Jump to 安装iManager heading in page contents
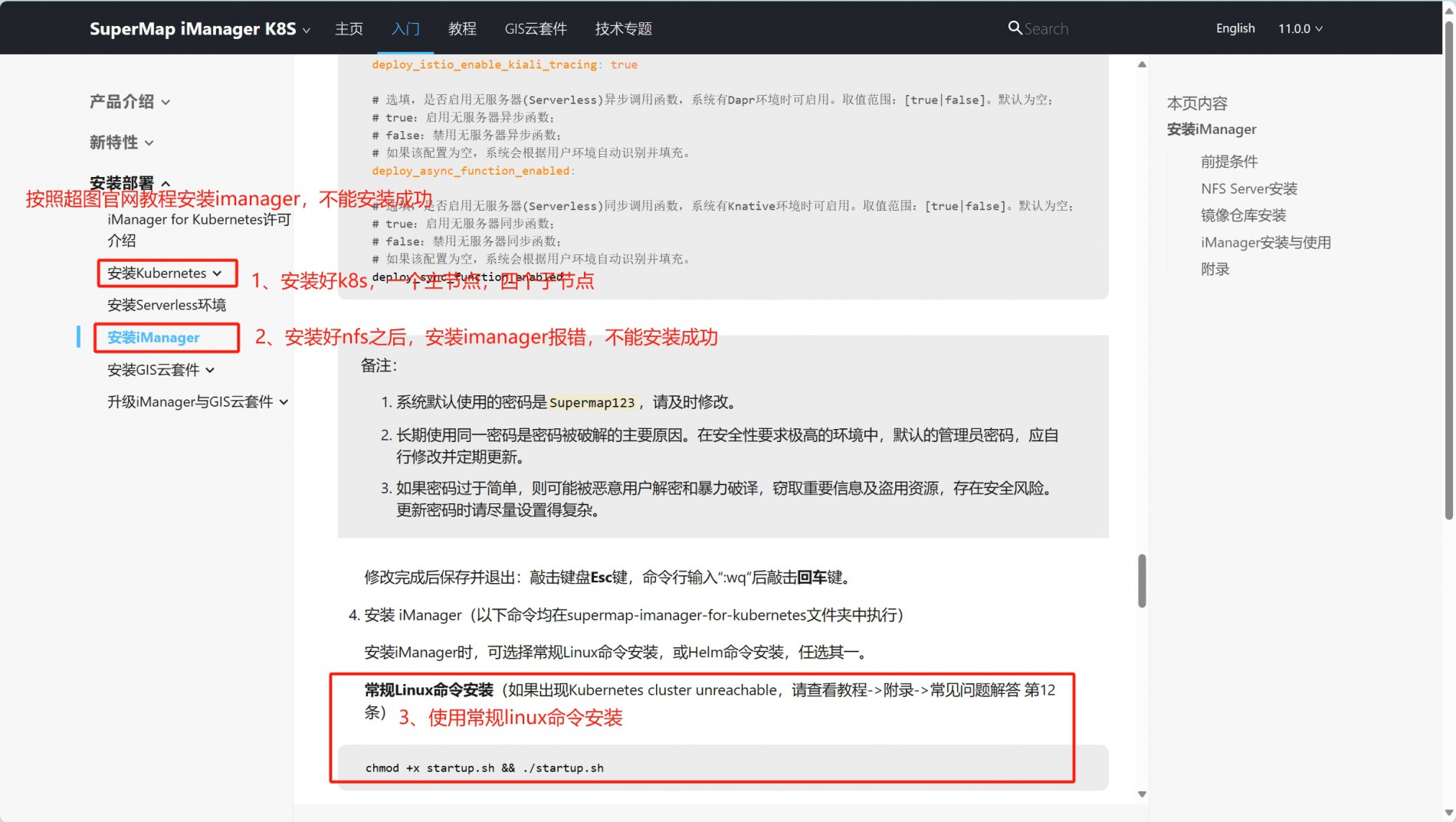Image resolution: width=1456 pixels, height=822 pixels. pos(1211,129)
